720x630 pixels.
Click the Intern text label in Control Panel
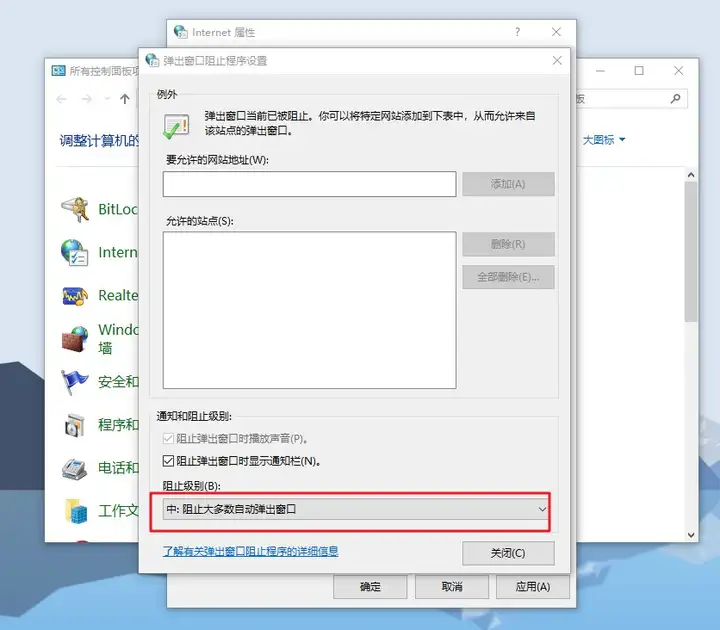coord(118,252)
